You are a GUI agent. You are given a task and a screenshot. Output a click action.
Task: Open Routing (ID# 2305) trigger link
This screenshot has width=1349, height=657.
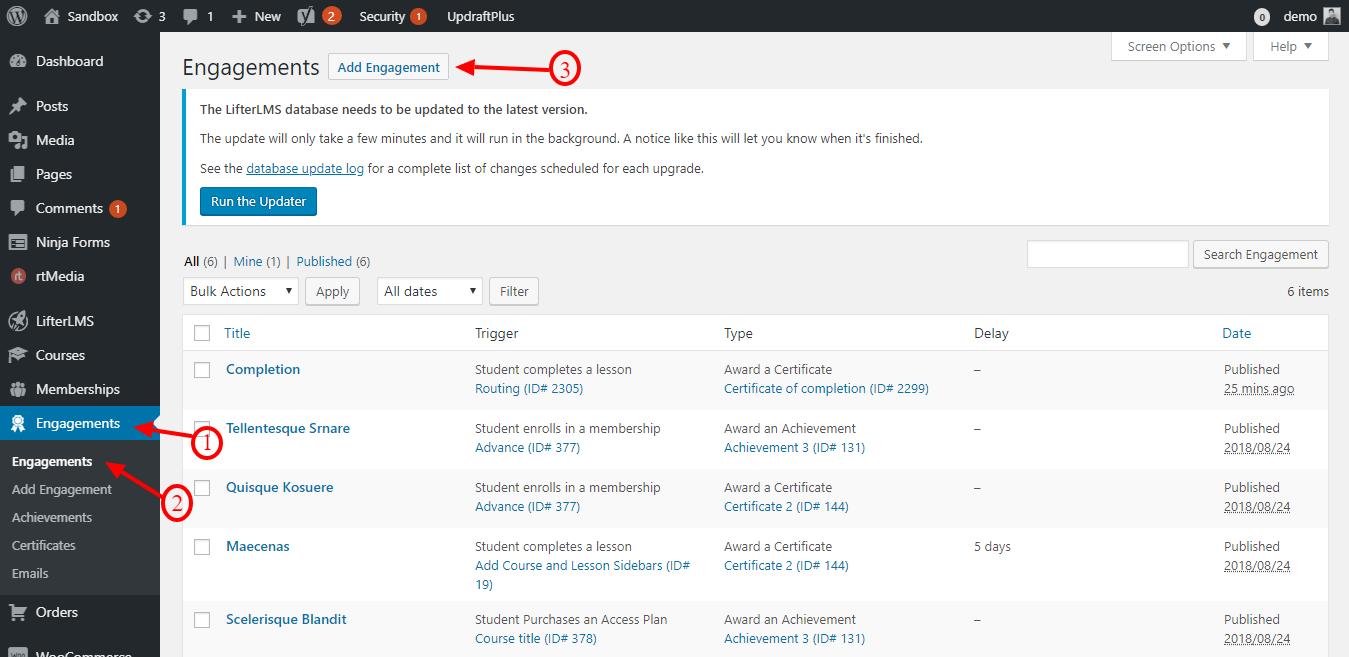click(x=529, y=388)
